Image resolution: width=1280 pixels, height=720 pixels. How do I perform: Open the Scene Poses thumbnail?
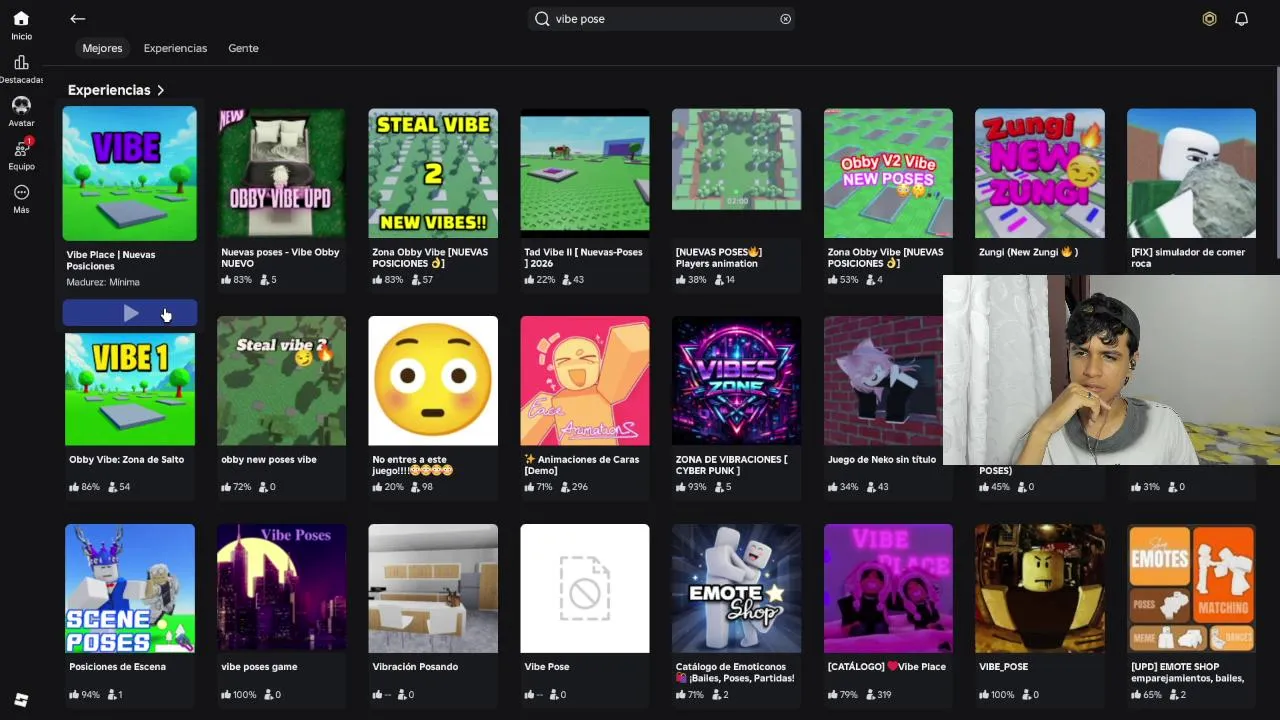pyautogui.click(x=130, y=588)
